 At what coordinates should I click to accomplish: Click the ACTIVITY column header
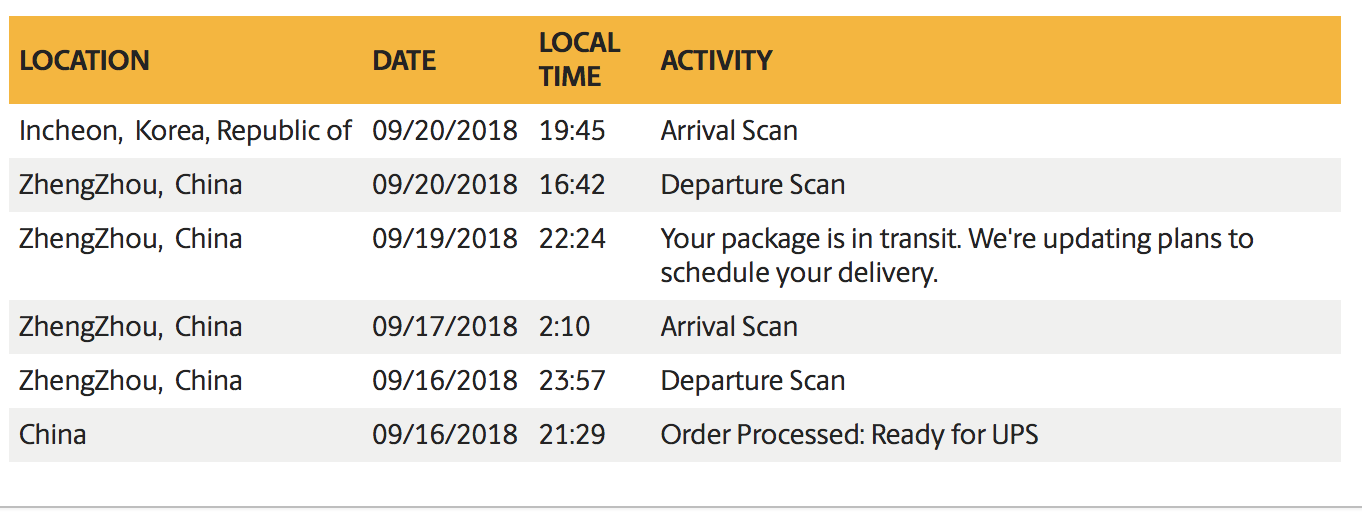pos(716,61)
